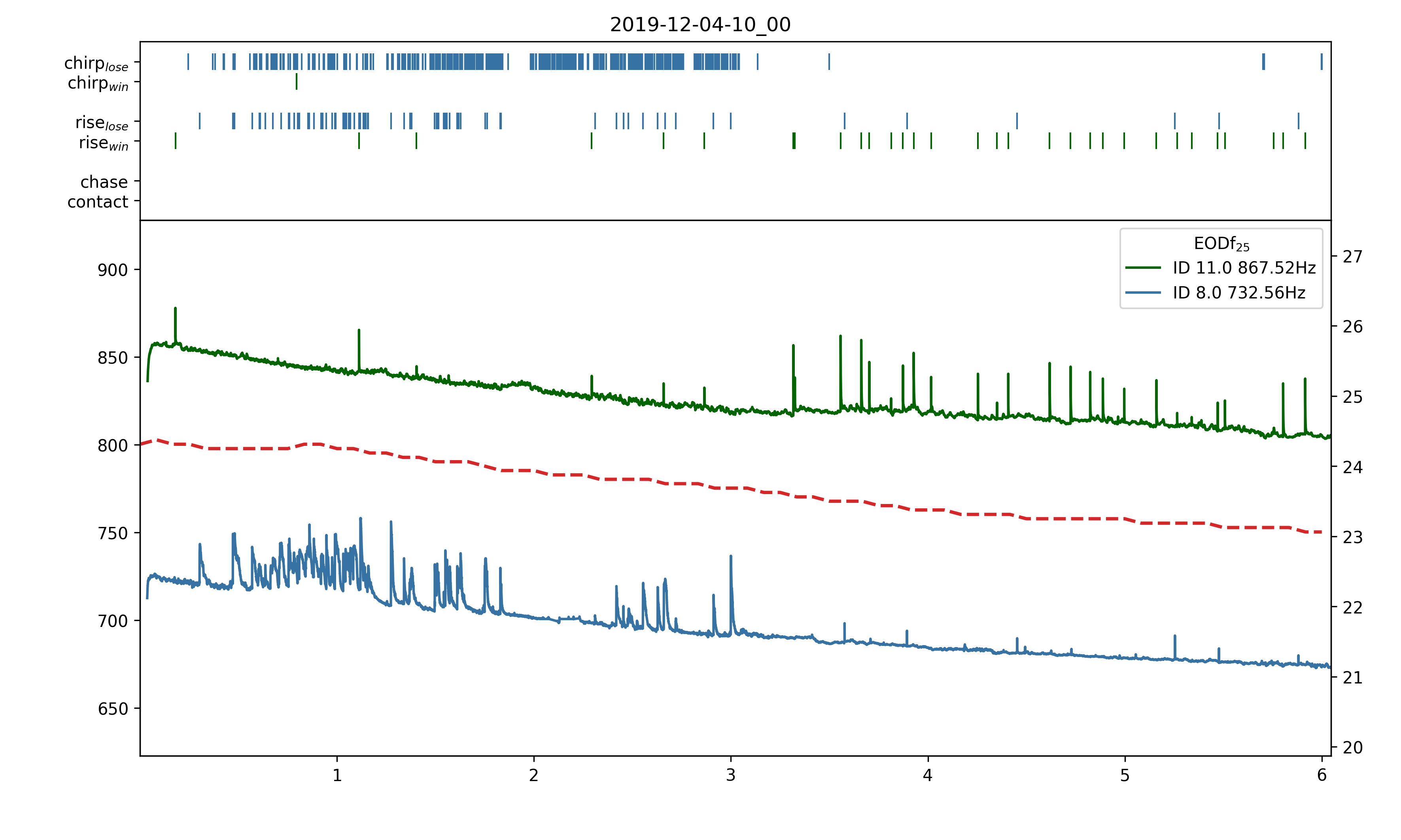The height and width of the screenshot is (840, 1401).
Task: Click the 20 tick on right axis
Action: tap(1352, 748)
